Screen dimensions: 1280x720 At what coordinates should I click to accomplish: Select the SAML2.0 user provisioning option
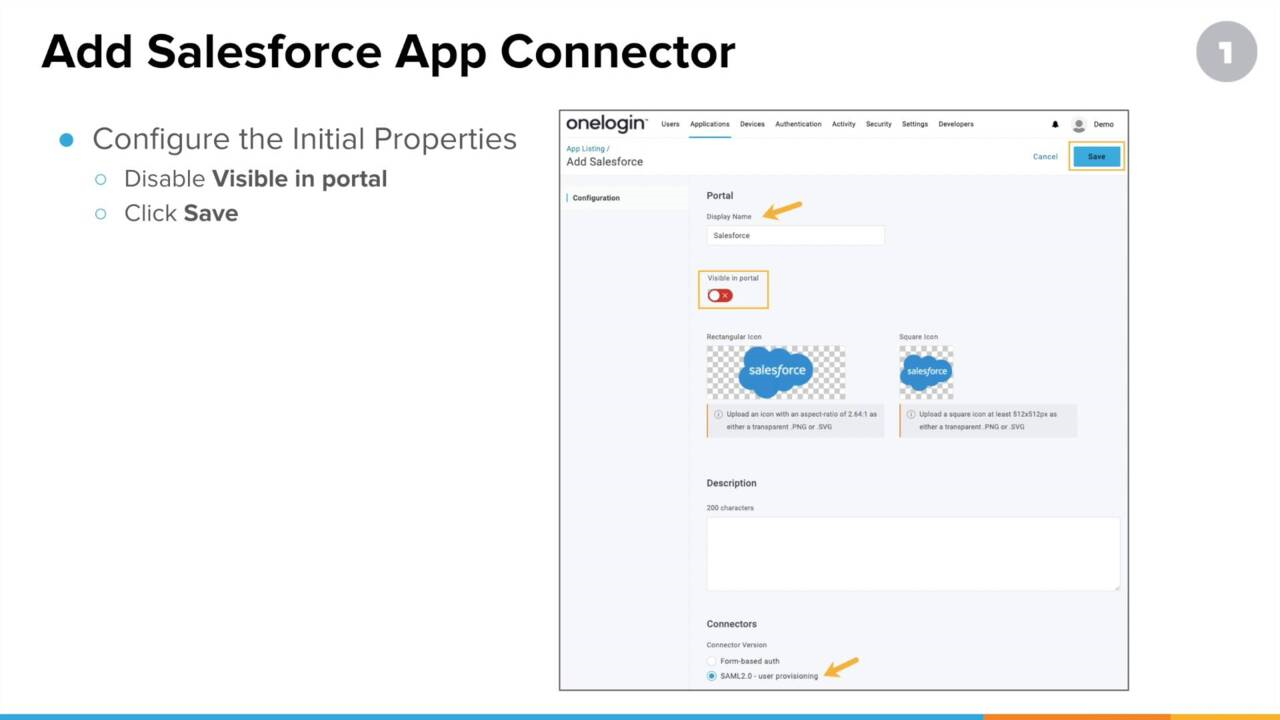click(711, 676)
